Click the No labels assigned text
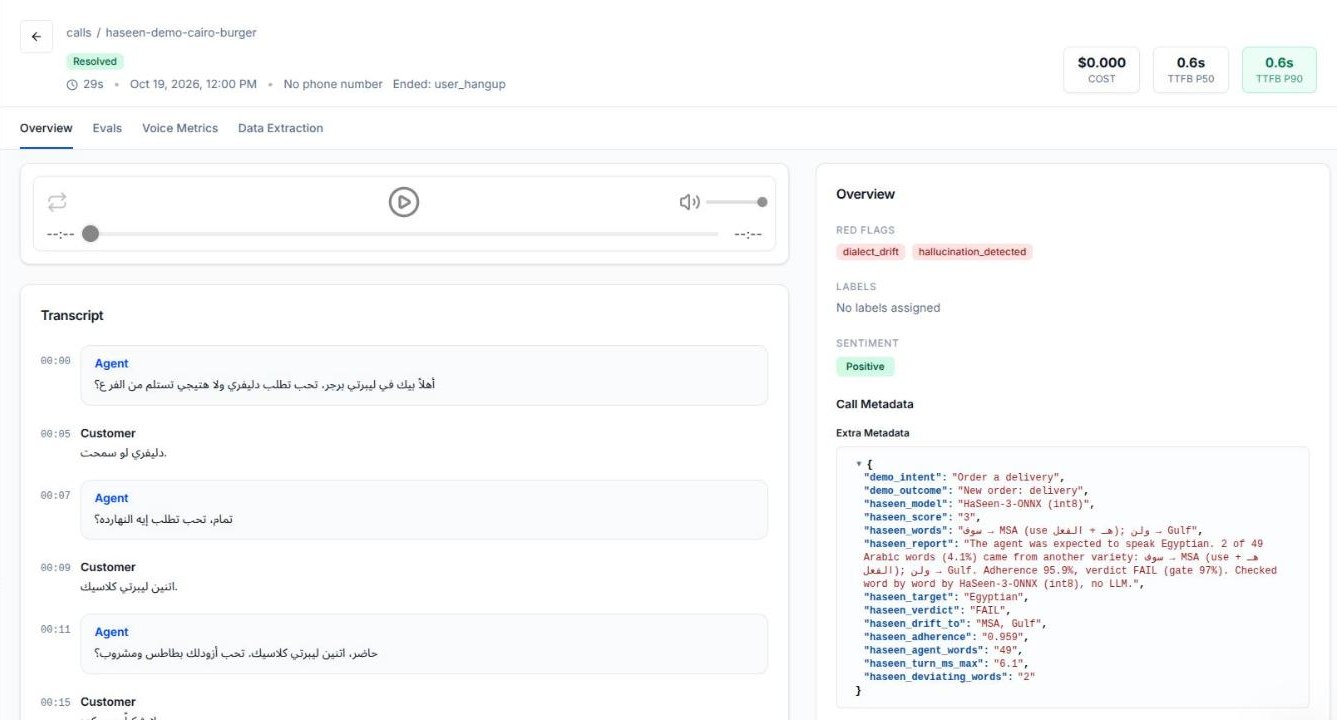 [888, 308]
